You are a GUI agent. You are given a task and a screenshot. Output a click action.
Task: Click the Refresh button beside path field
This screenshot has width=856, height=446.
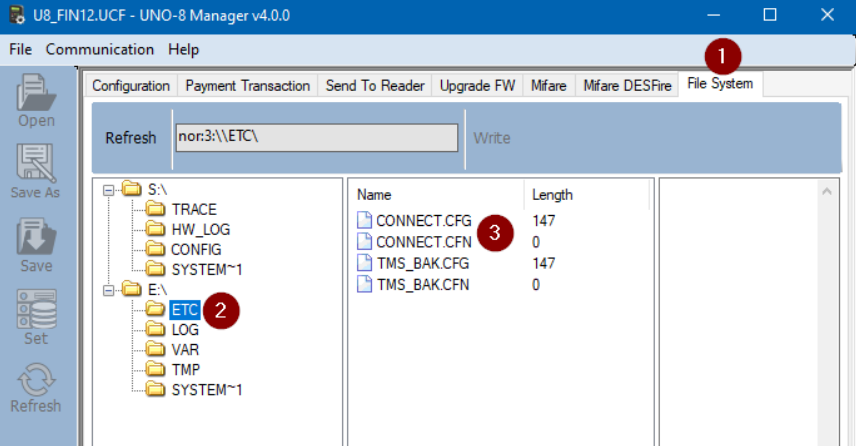pyautogui.click(x=131, y=138)
